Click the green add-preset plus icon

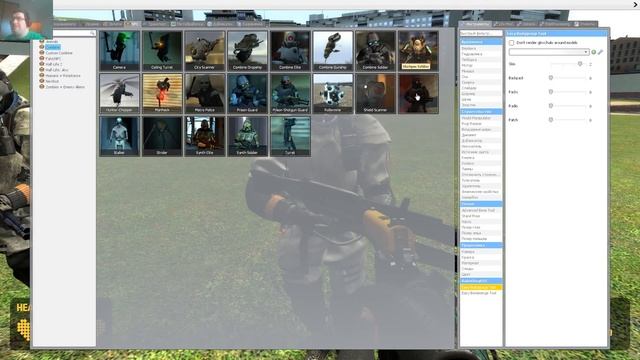pyautogui.click(x=593, y=52)
